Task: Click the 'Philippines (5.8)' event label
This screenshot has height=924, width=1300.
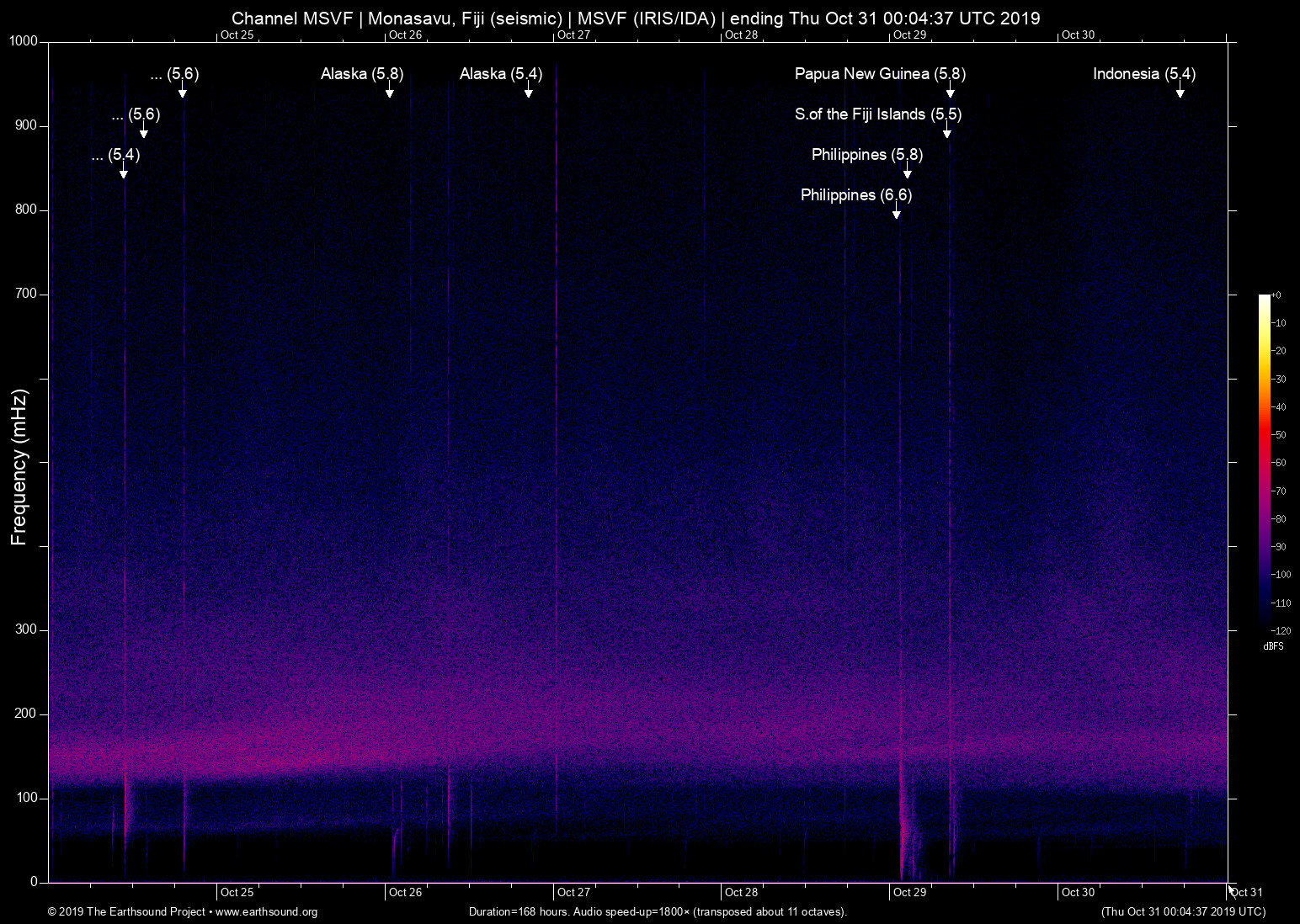Action: [x=867, y=155]
